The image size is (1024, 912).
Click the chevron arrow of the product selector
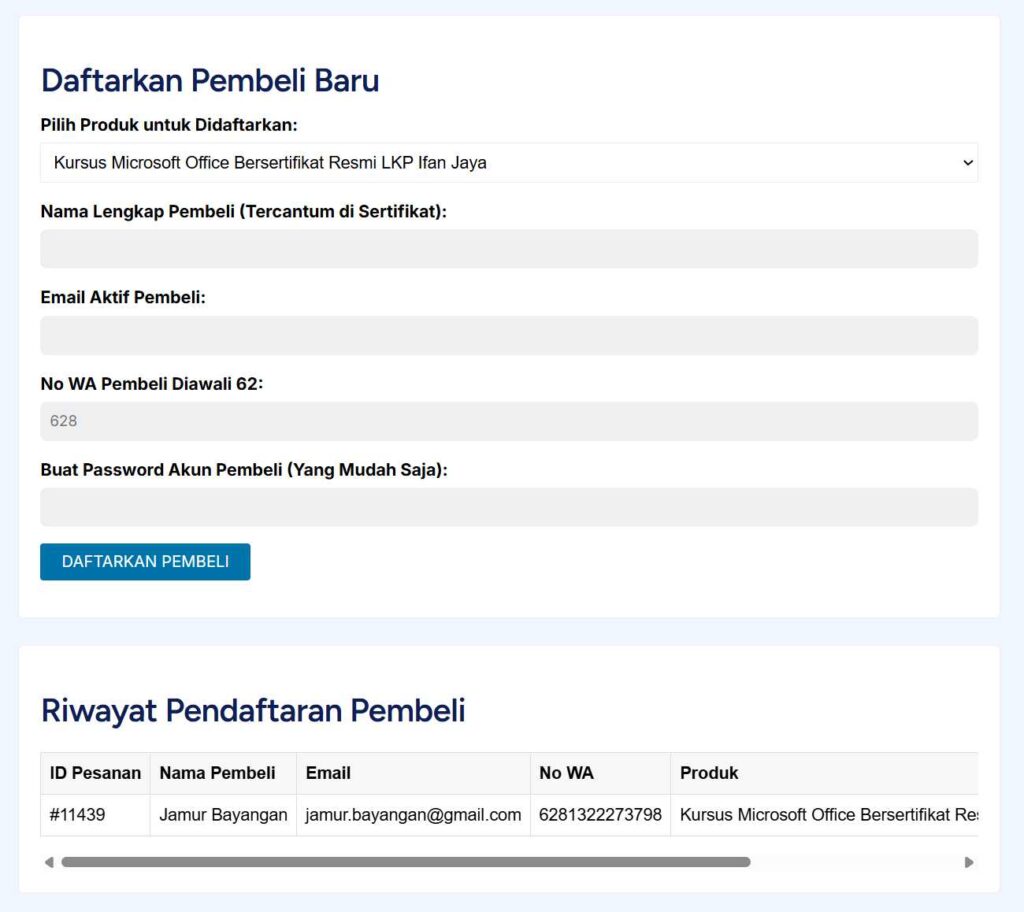[966, 162]
